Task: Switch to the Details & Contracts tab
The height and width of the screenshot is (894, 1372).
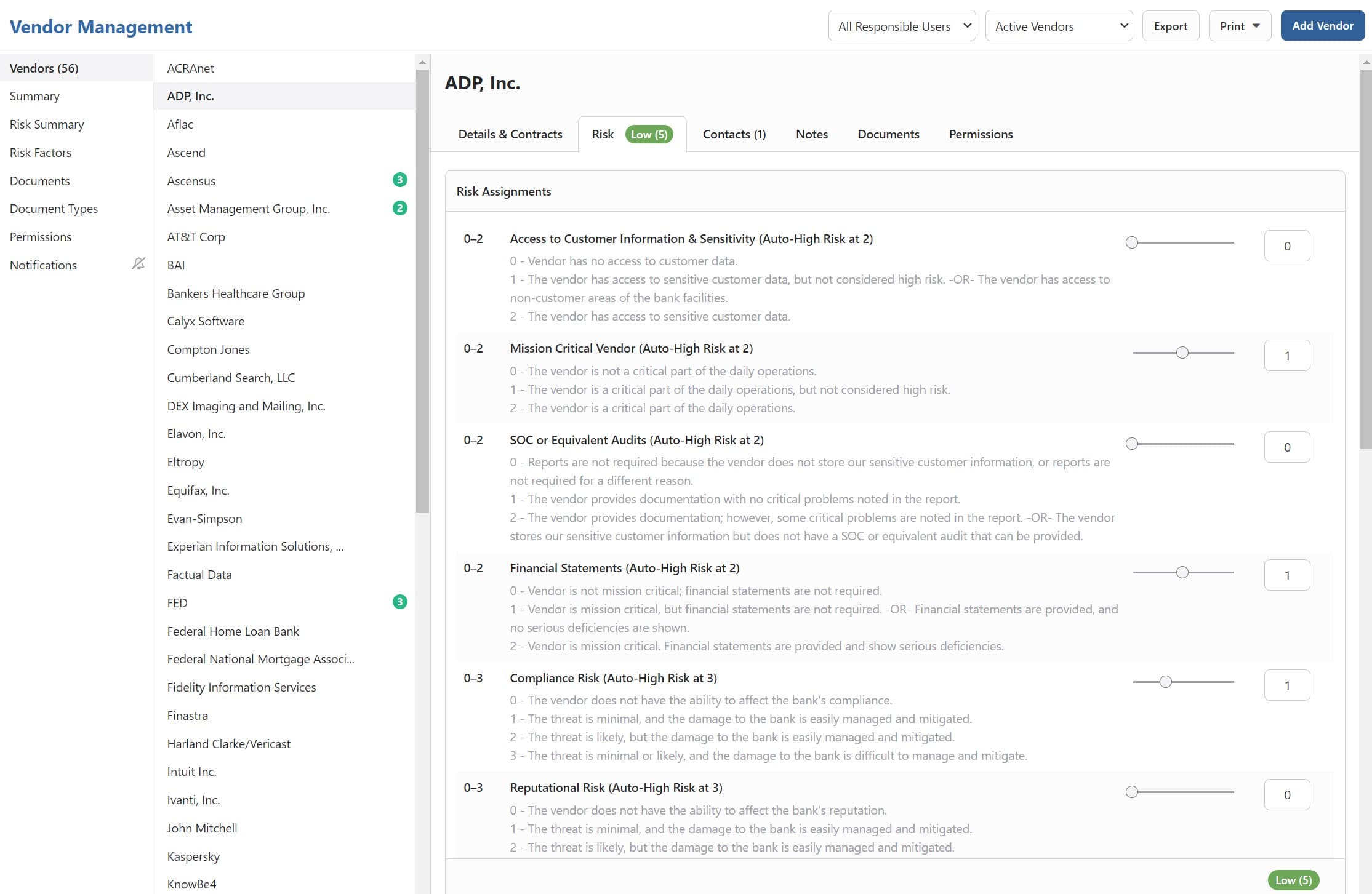Action: [510, 134]
